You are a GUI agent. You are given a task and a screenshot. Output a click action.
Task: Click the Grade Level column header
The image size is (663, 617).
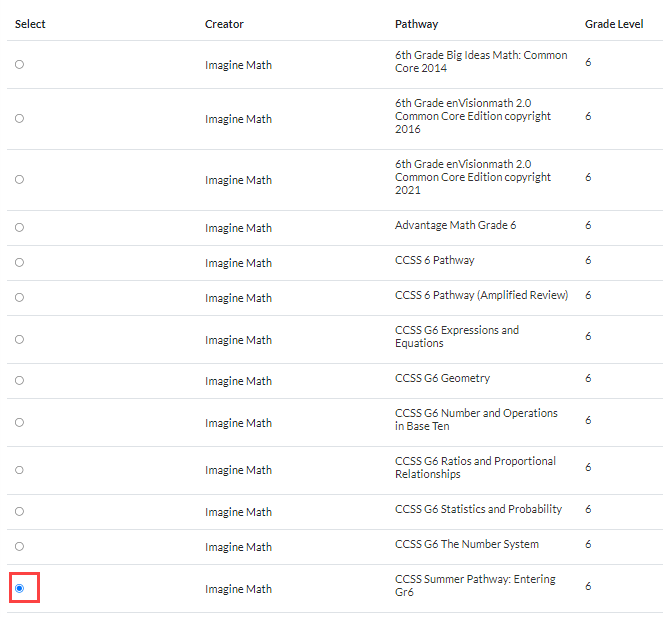click(x=614, y=24)
